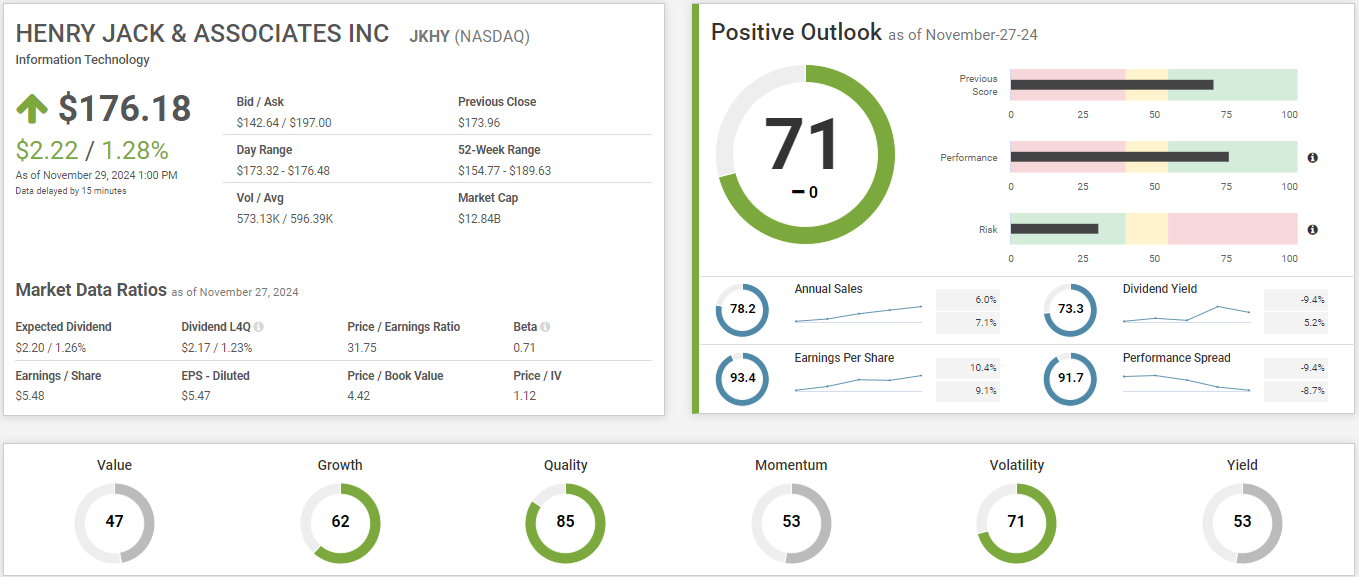Click the JKHY ticker symbol
Screen dimensions: 1359x577
[x=429, y=37]
